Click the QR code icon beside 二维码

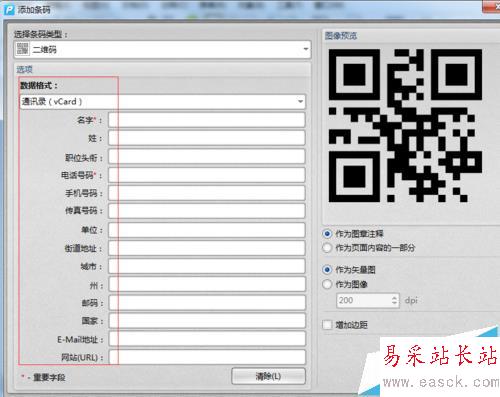(22, 49)
